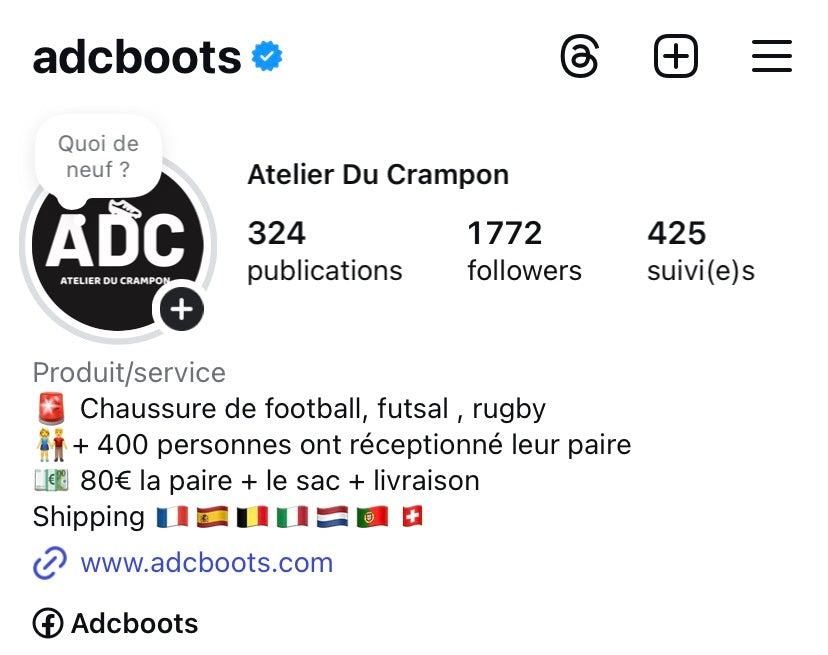This screenshot has width=828, height=655.
Task: Click the Produit/service category label
Action: 129,373
